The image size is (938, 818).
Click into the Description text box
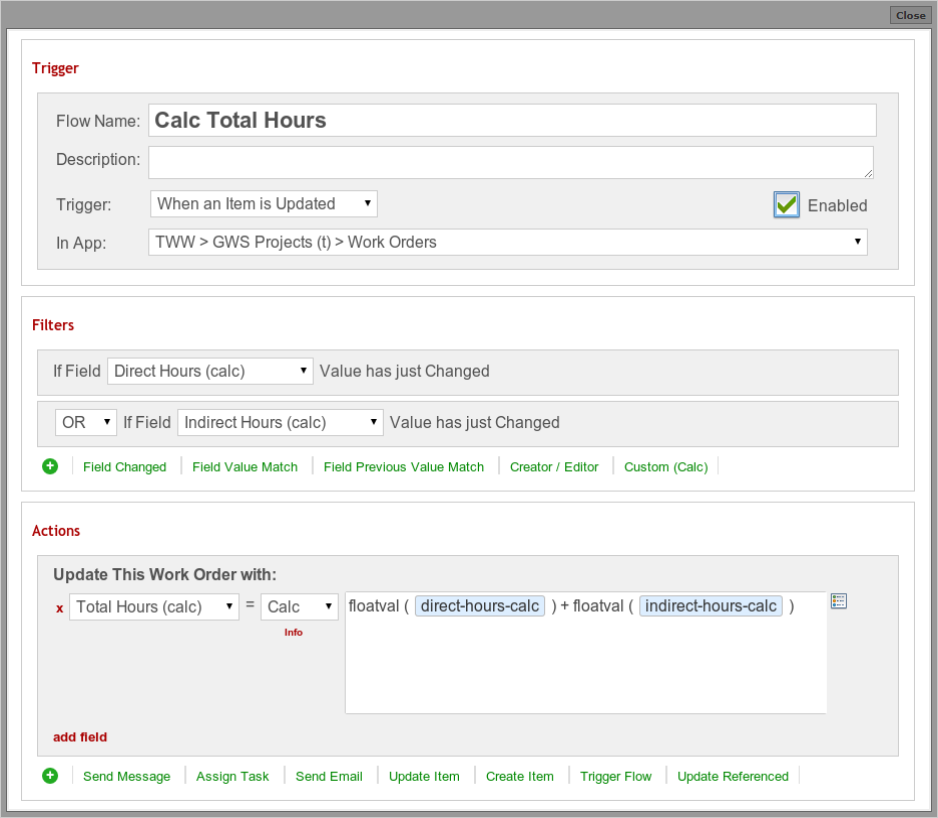pyautogui.click(x=511, y=162)
